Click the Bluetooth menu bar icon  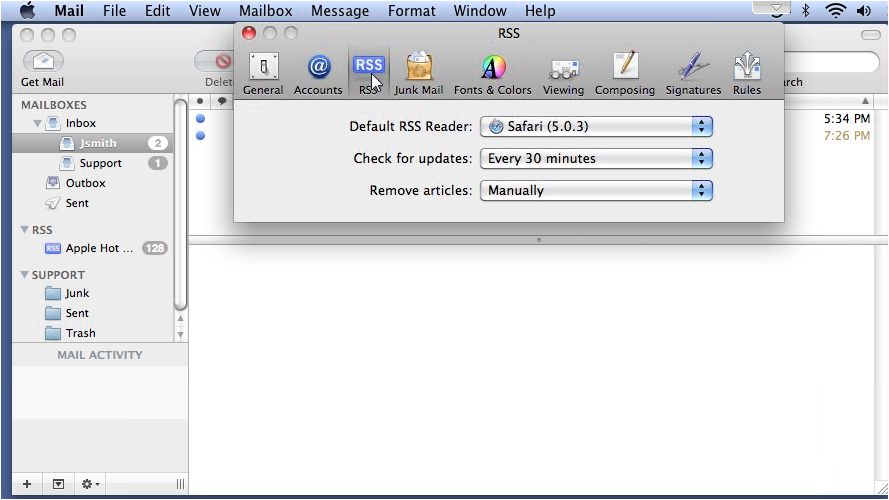click(x=806, y=10)
